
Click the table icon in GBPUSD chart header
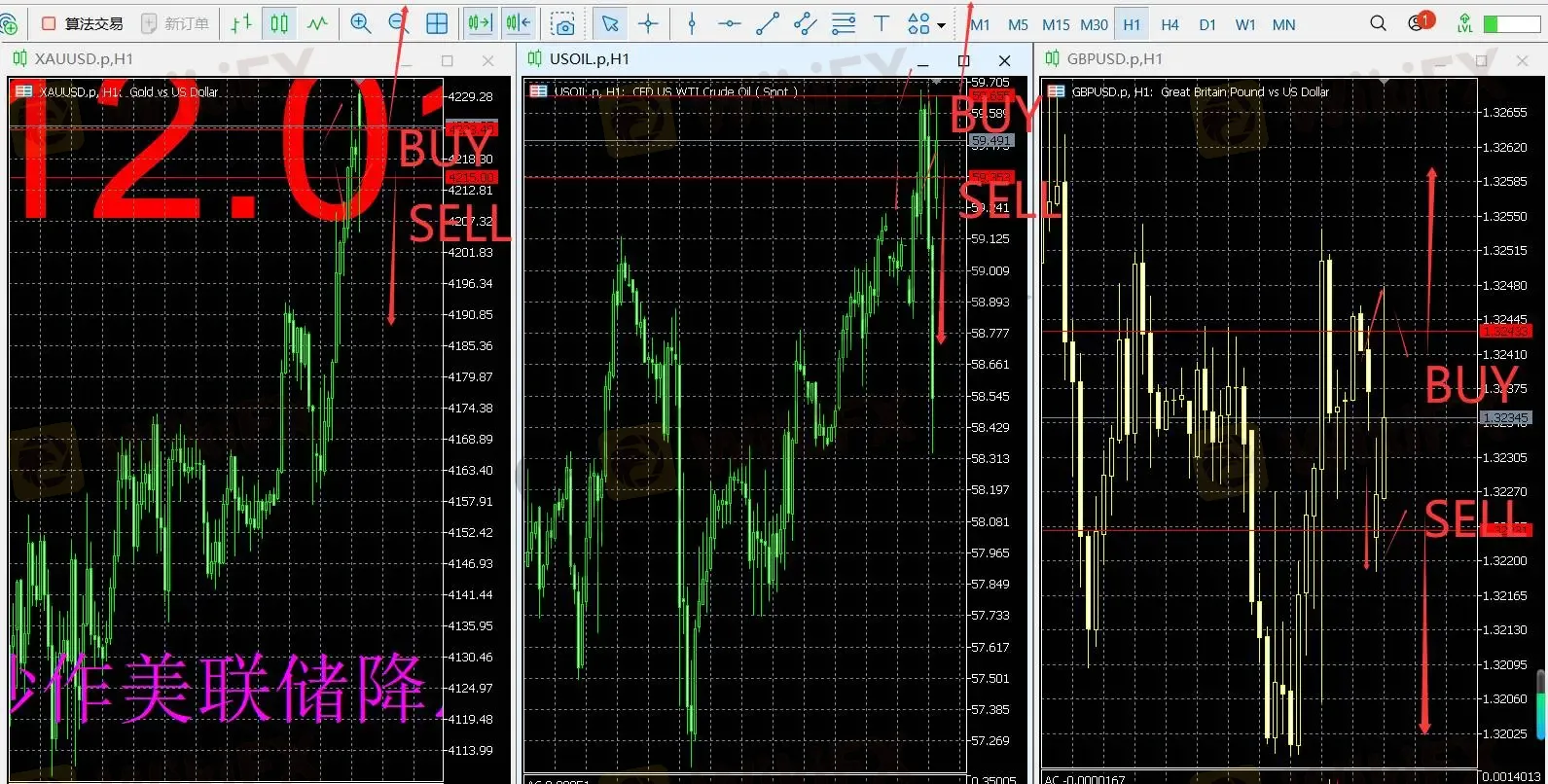(1056, 91)
